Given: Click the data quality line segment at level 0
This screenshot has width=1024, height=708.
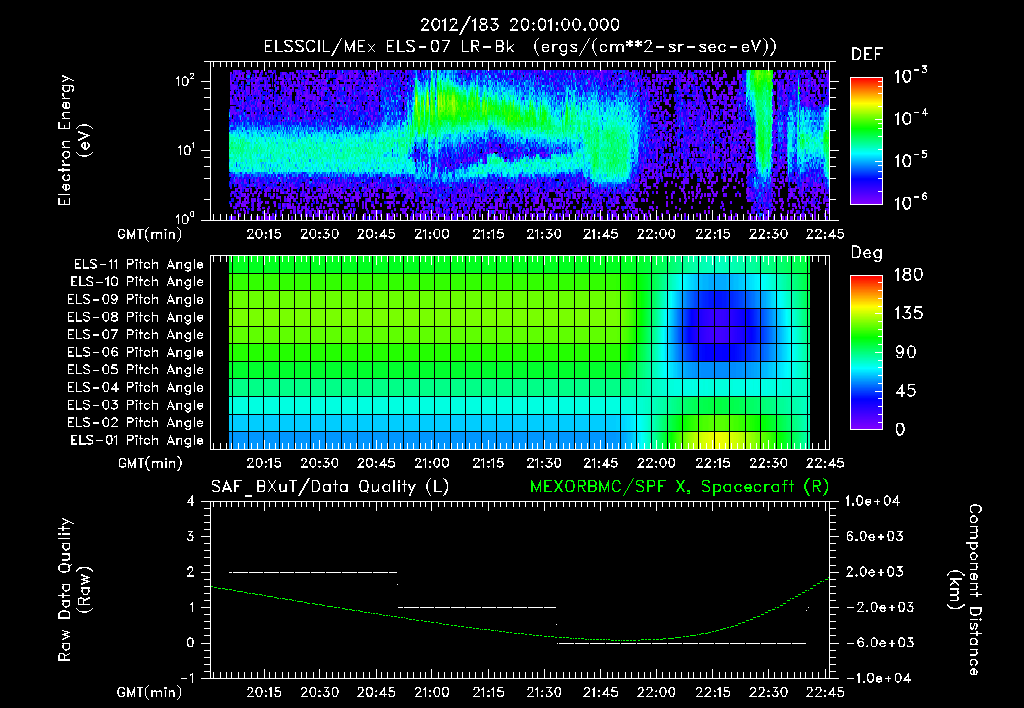Looking at the screenshot, I should (682, 643).
